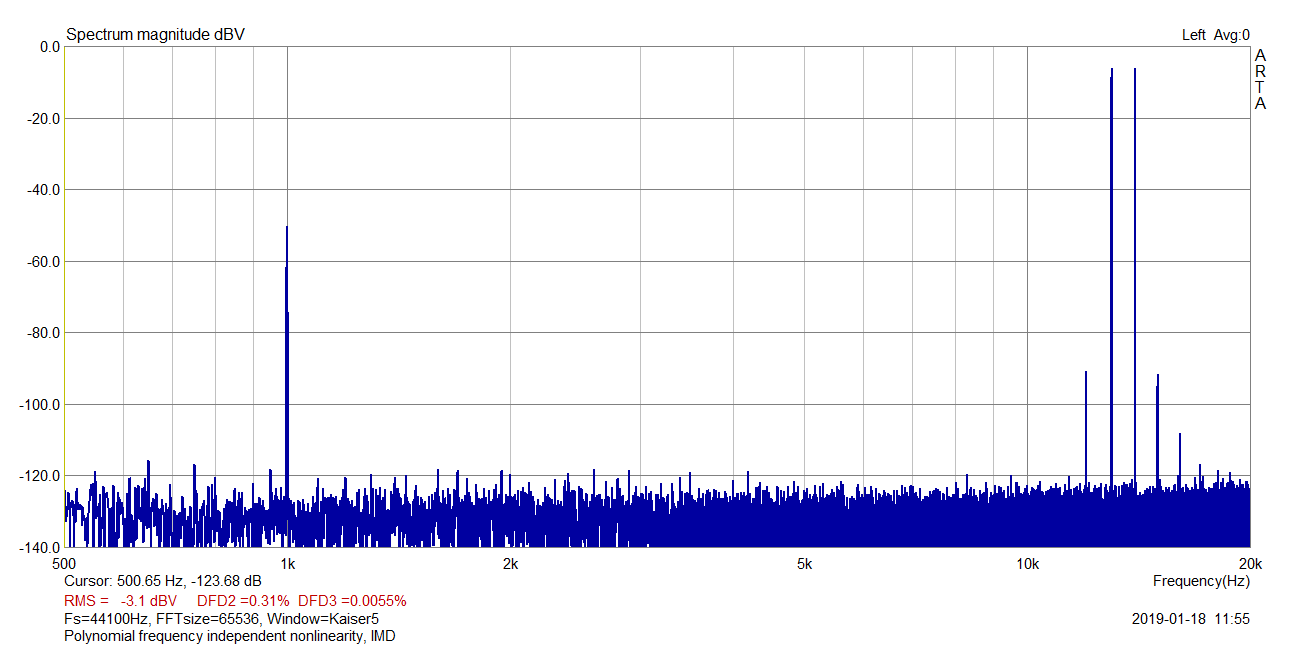The height and width of the screenshot is (648, 1314).
Task: Click the '-20.0' y-axis label
Action: pos(44,119)
